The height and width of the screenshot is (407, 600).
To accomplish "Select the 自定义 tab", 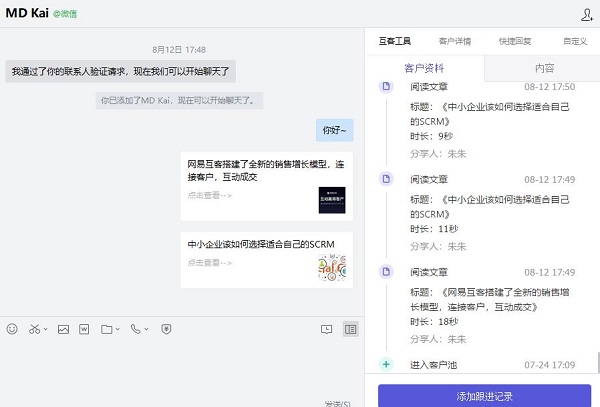I will [574, 41].
